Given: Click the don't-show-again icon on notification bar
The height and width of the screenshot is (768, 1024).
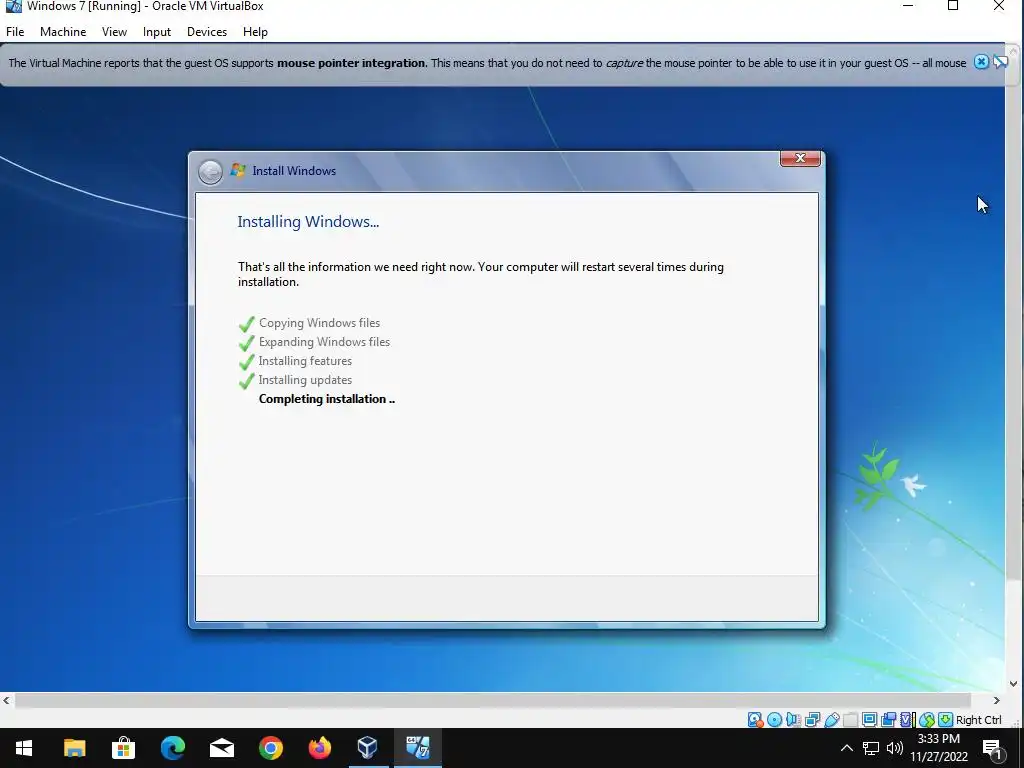Looking at the screenshot, I should (1000, 62).
